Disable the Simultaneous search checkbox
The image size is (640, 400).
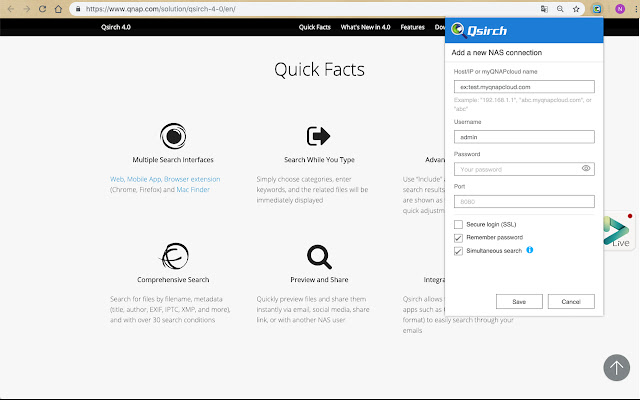[458, 250]
